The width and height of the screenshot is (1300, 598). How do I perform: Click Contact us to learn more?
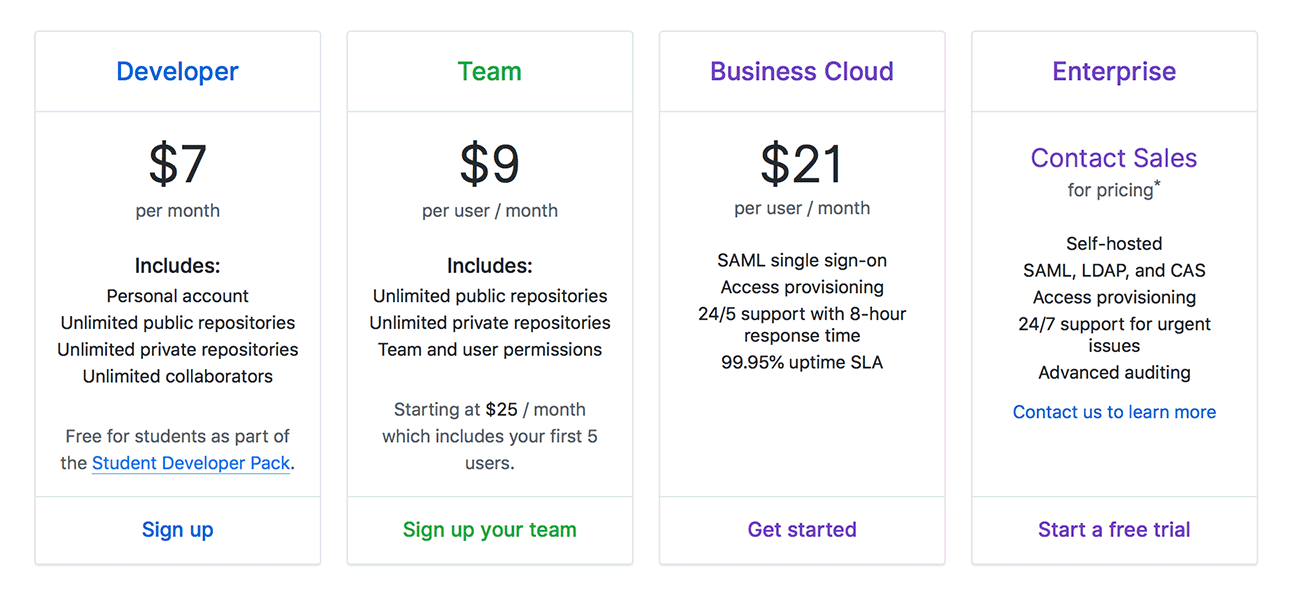pyautogui.click(x=1114, y=412)
